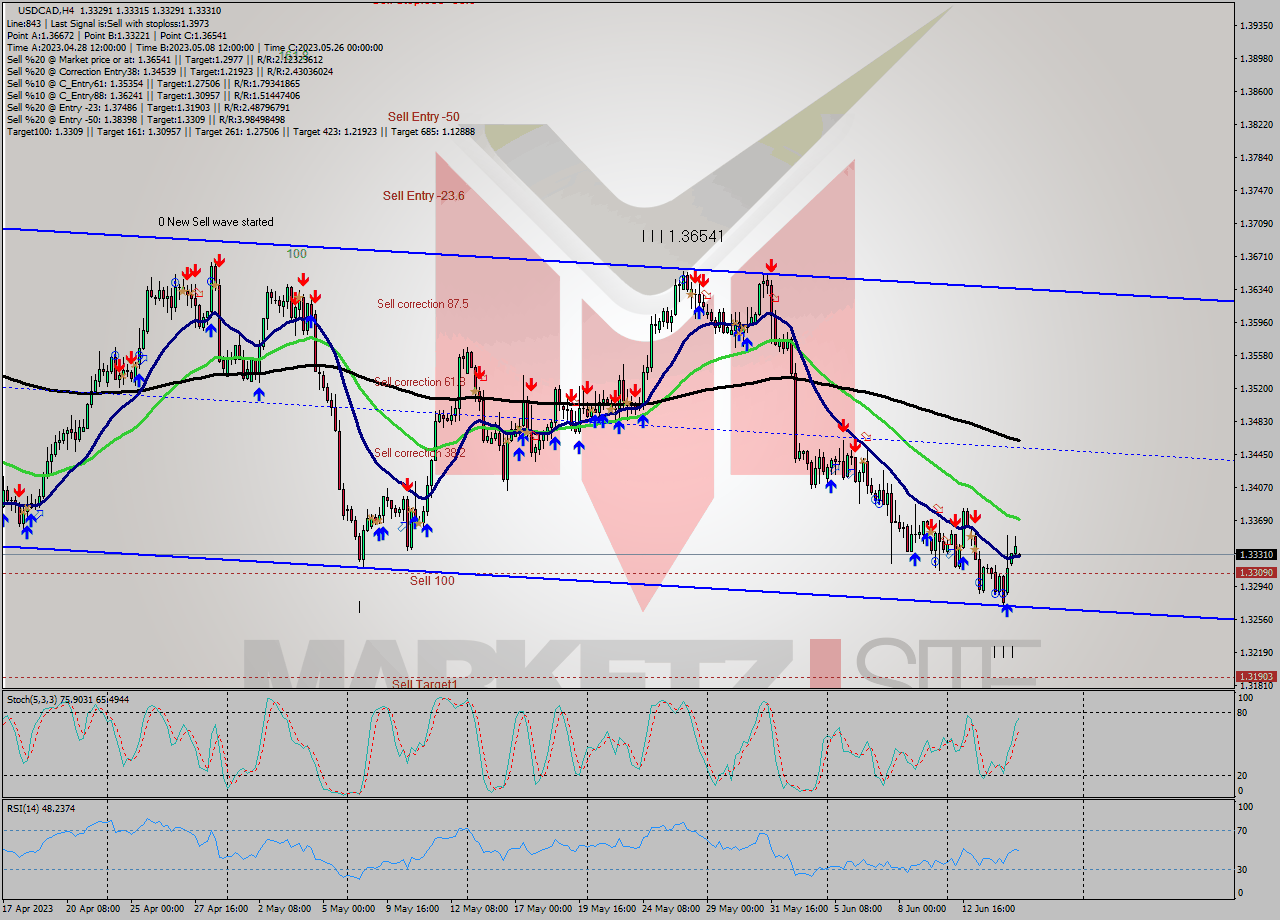Click the 1.36710 price axis value
The height and width of the screenshot is (920, 1280).
tap(1255, 256)
